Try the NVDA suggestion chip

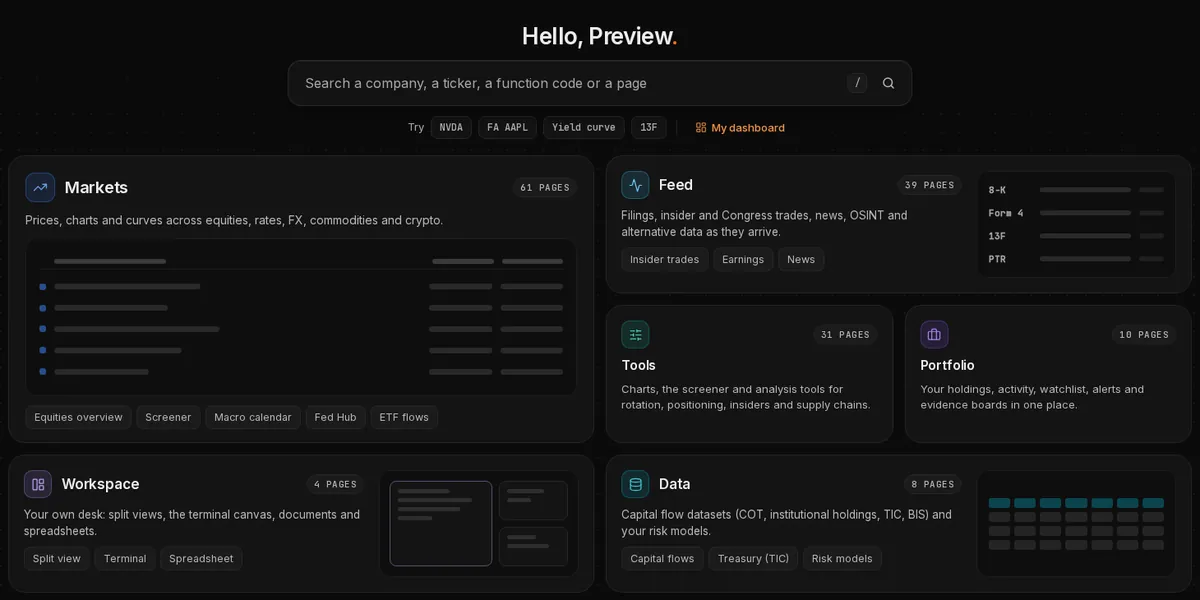[x=451, y=128]
